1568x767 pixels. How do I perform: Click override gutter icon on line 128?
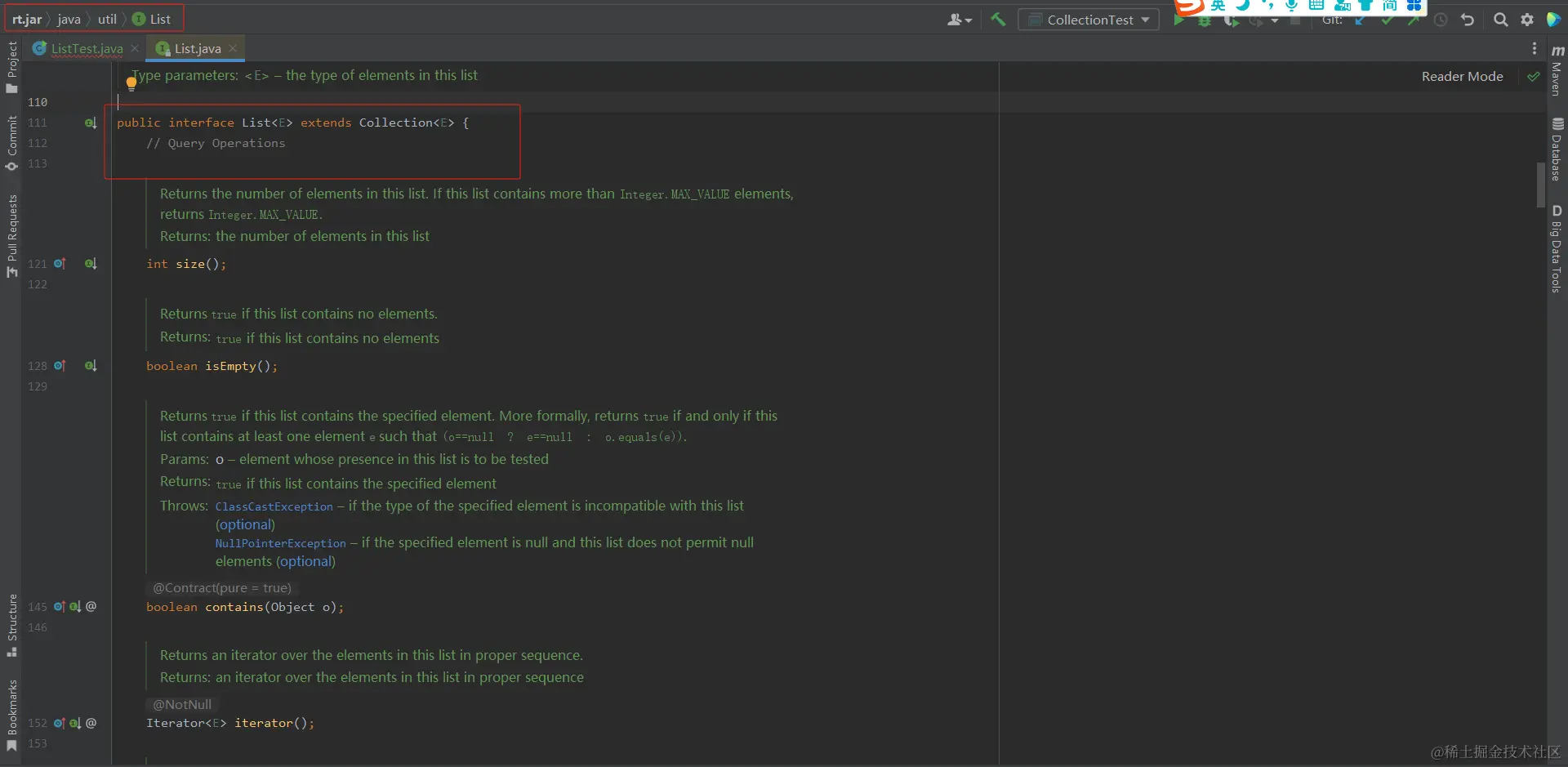60,366
